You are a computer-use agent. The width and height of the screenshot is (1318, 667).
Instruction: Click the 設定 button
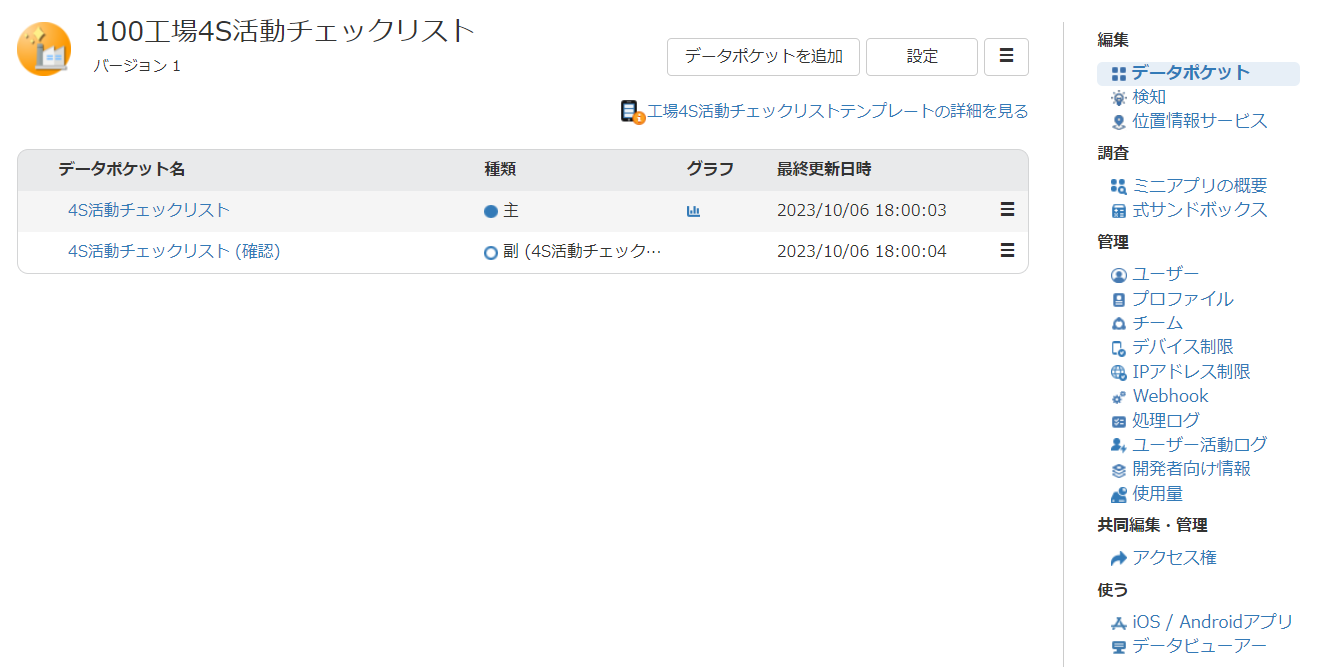point(922,57)
